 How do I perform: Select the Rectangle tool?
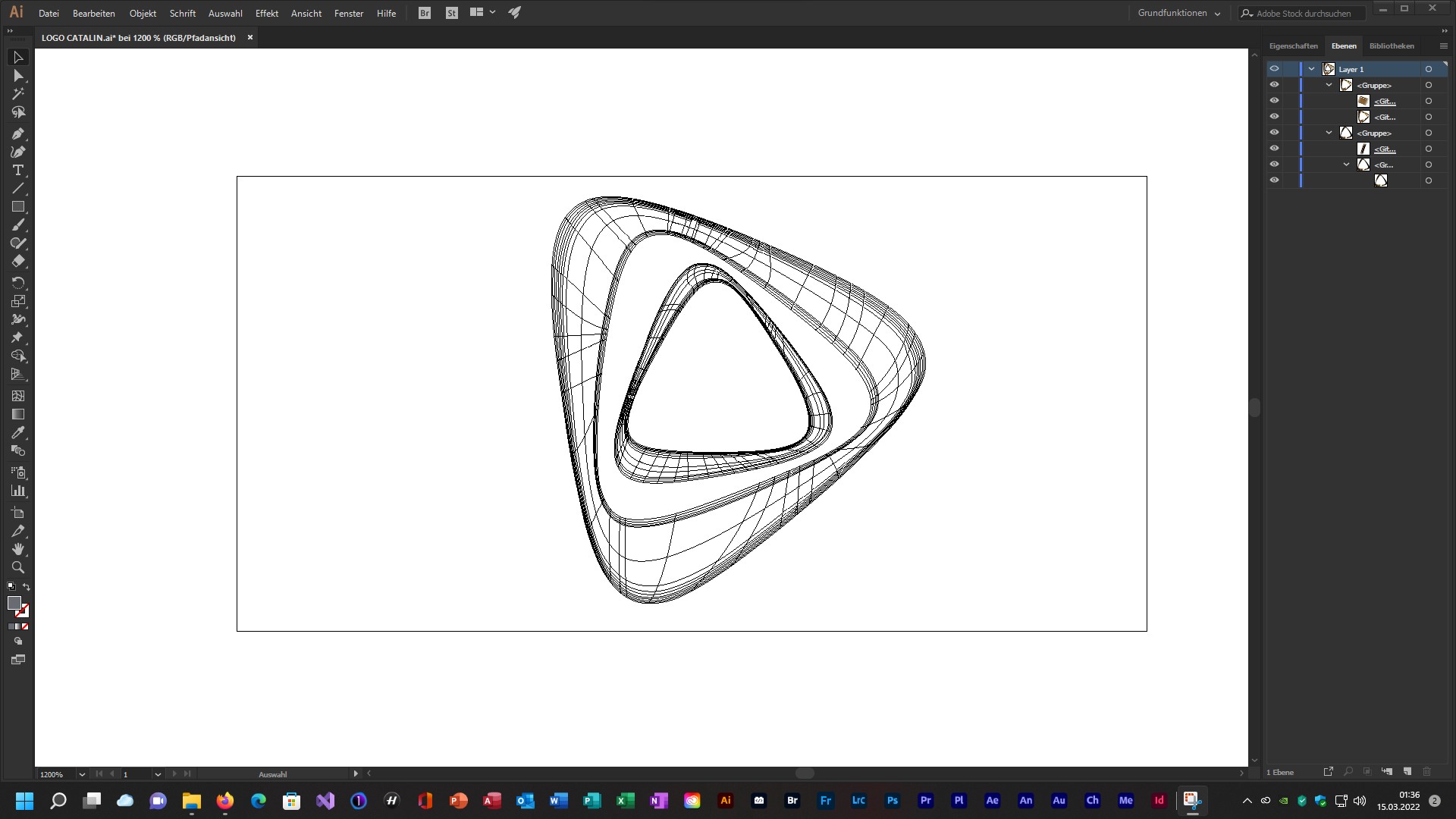[x=18, y=207]
